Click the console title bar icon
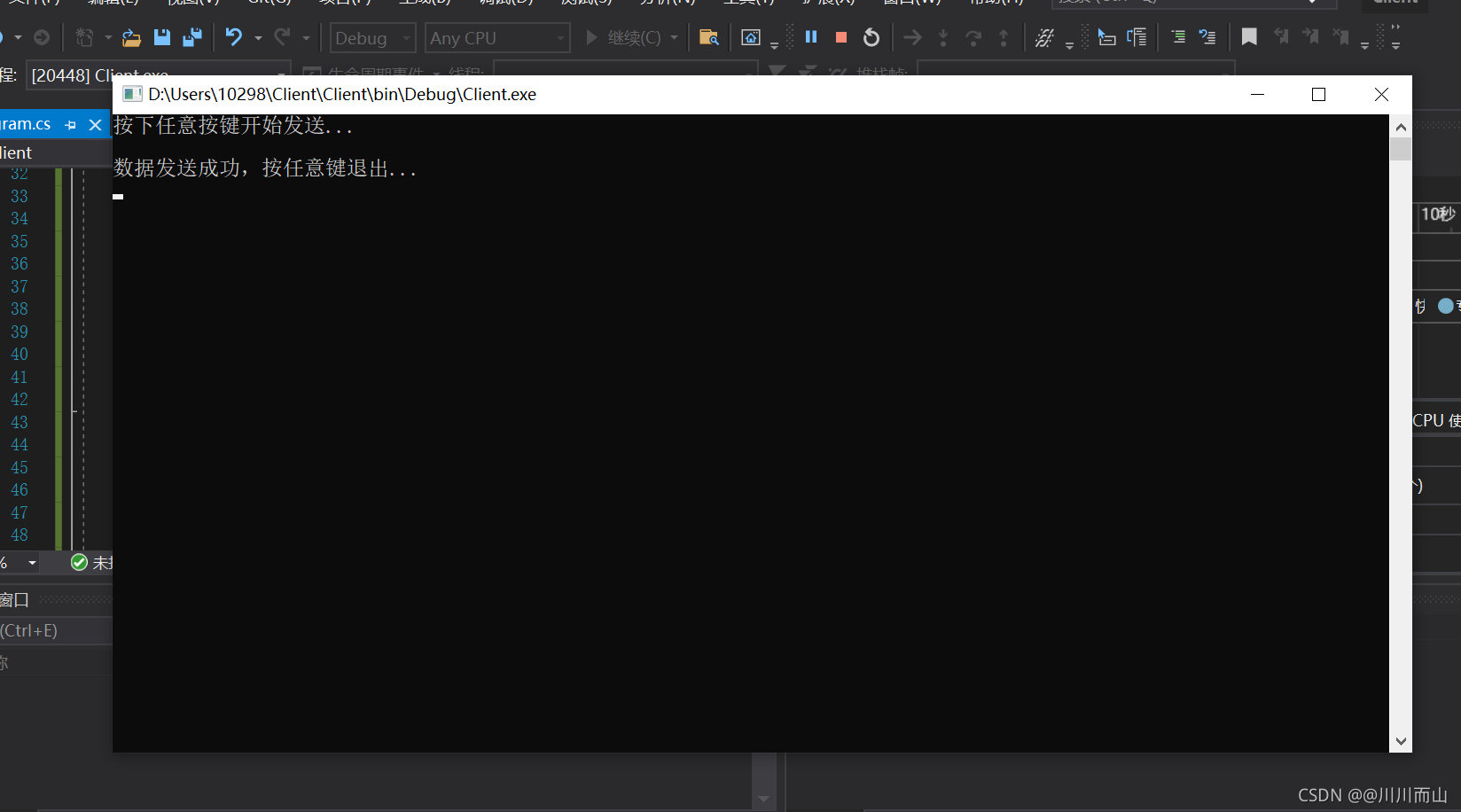Screen dimensions: 1461x812 pyautogui.click(x=132, y=94)
